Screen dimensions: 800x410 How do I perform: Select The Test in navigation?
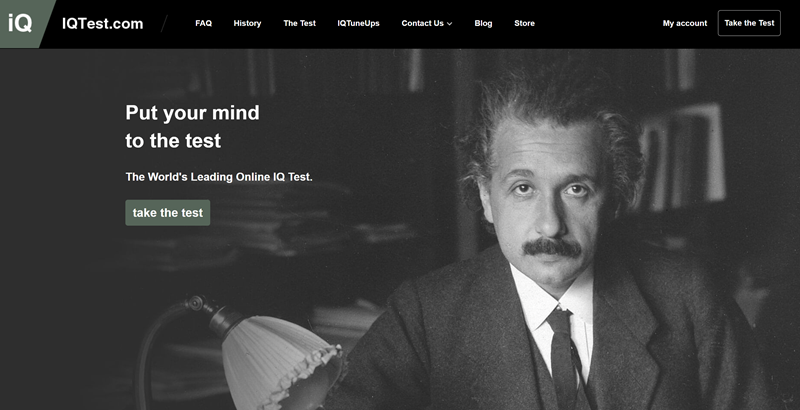pyautogui.click(x=299, y=23)
